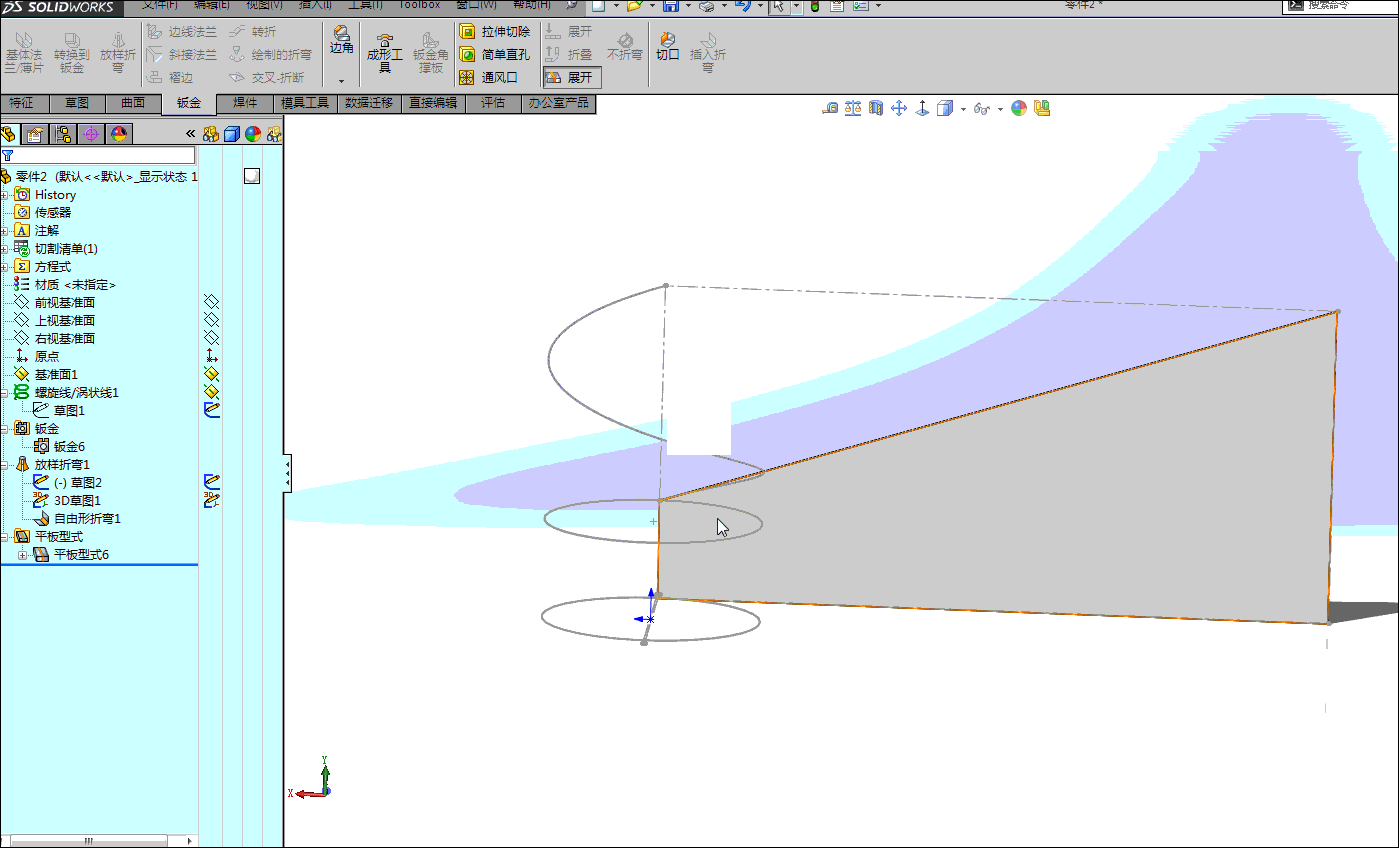
Task: Click the 切口 rip tool
Action: (x=667, y=47)
